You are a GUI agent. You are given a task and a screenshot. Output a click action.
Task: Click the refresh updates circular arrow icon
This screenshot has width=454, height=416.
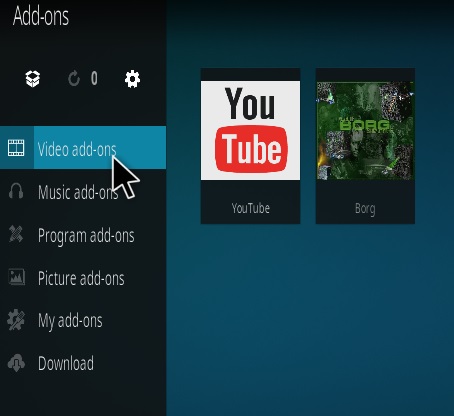(x=74, y=79)
